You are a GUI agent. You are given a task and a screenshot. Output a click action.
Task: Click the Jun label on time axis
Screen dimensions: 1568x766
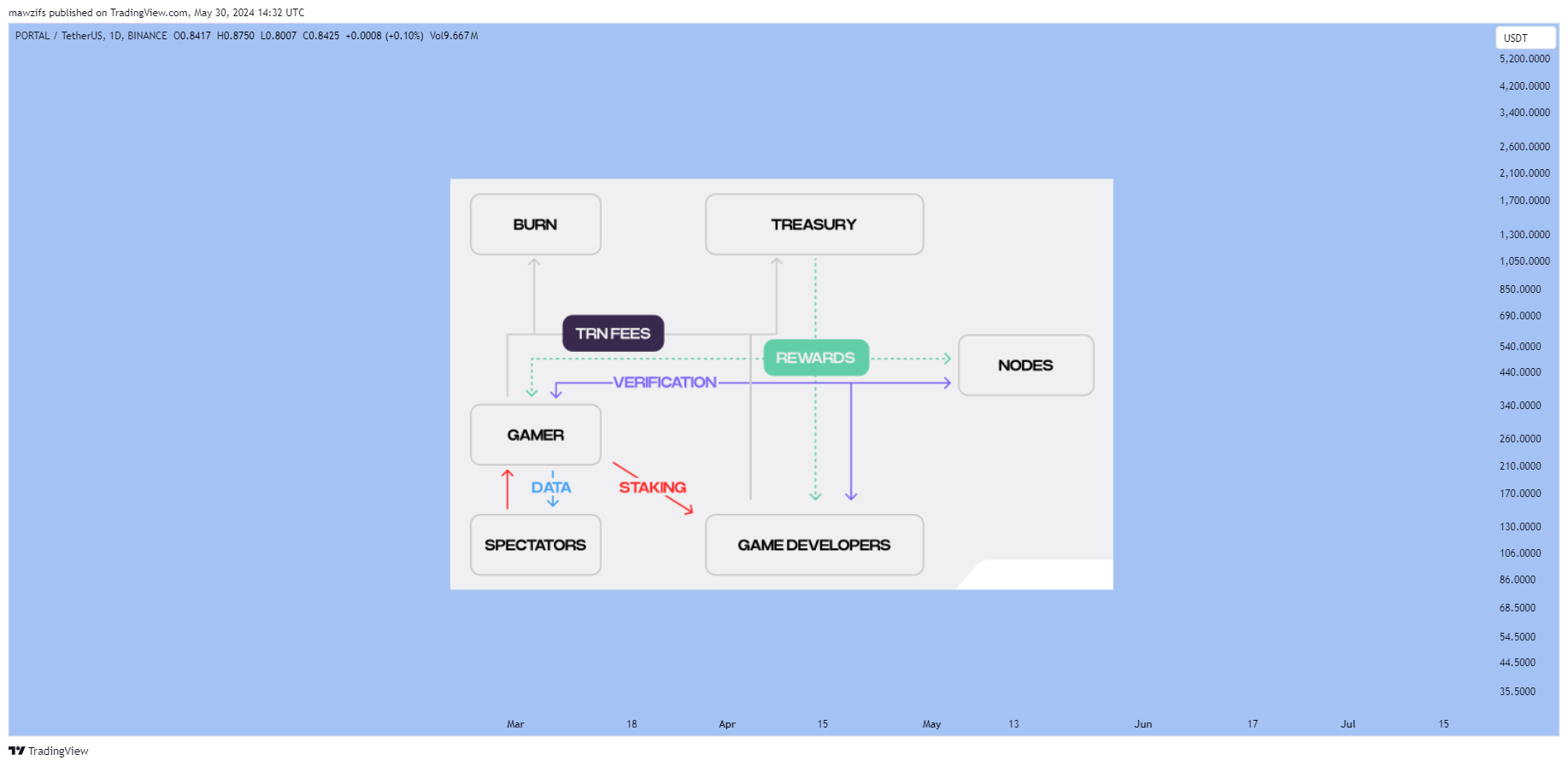click(x=1143, y=724)
